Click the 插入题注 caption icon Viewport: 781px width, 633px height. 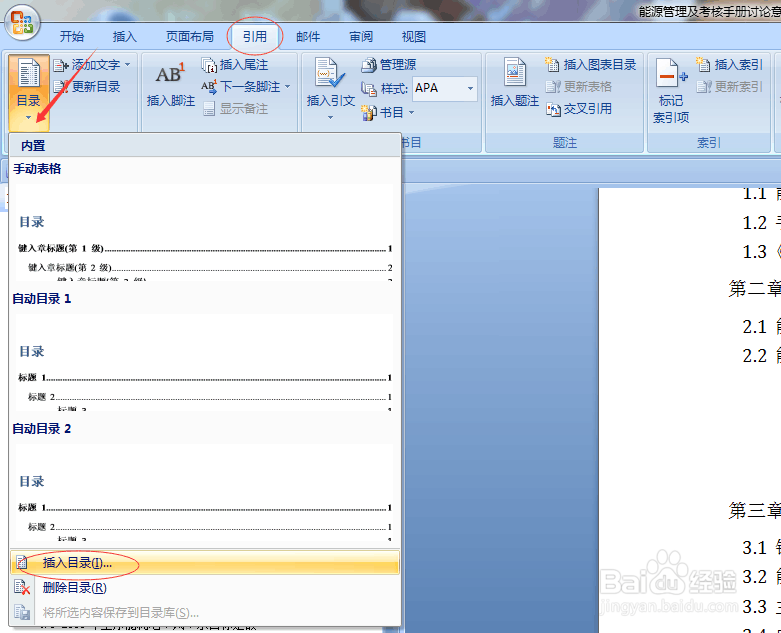(515, 73)
